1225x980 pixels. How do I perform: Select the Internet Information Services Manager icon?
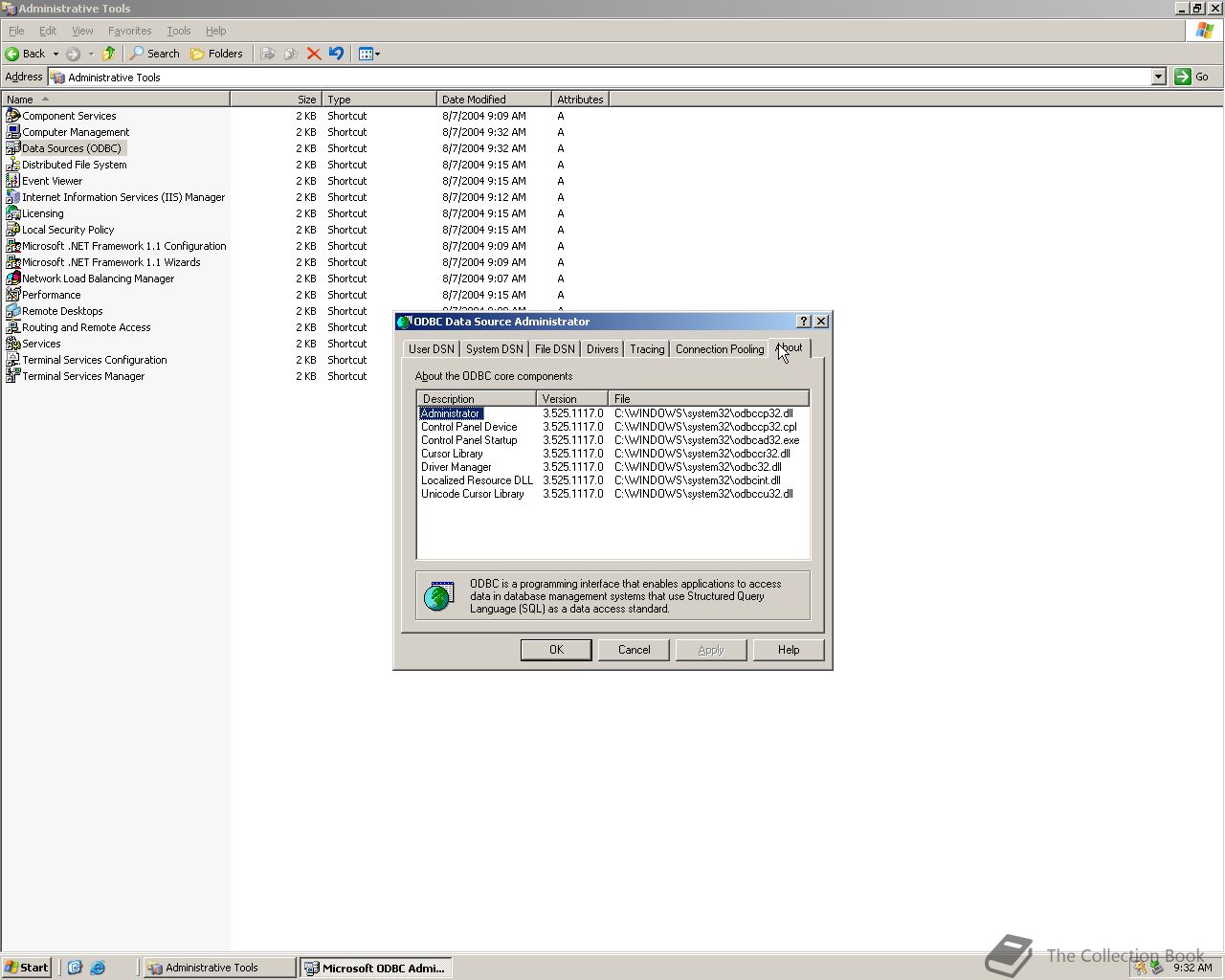coord(12,197)
